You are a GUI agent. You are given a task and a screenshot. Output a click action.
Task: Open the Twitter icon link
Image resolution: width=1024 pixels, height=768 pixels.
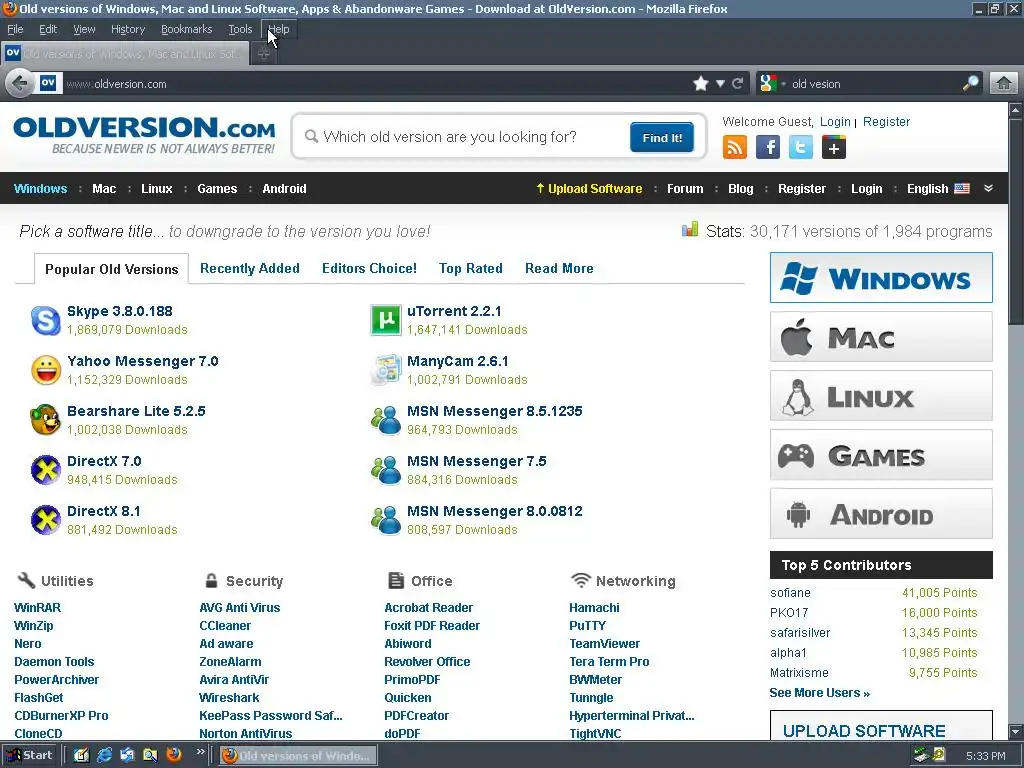click(801, 147)
